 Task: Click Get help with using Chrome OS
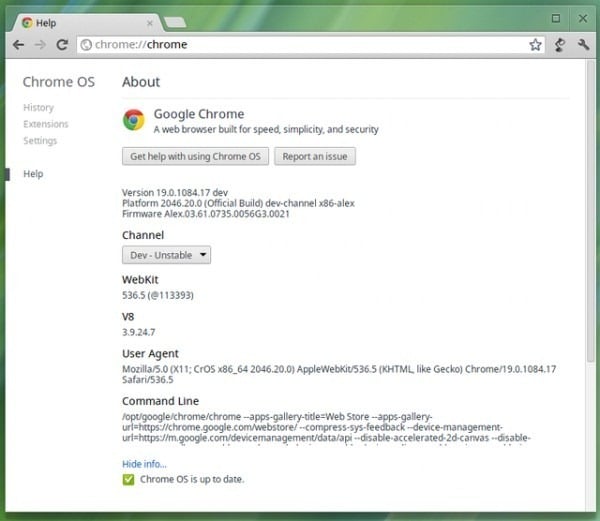(195, 156)
